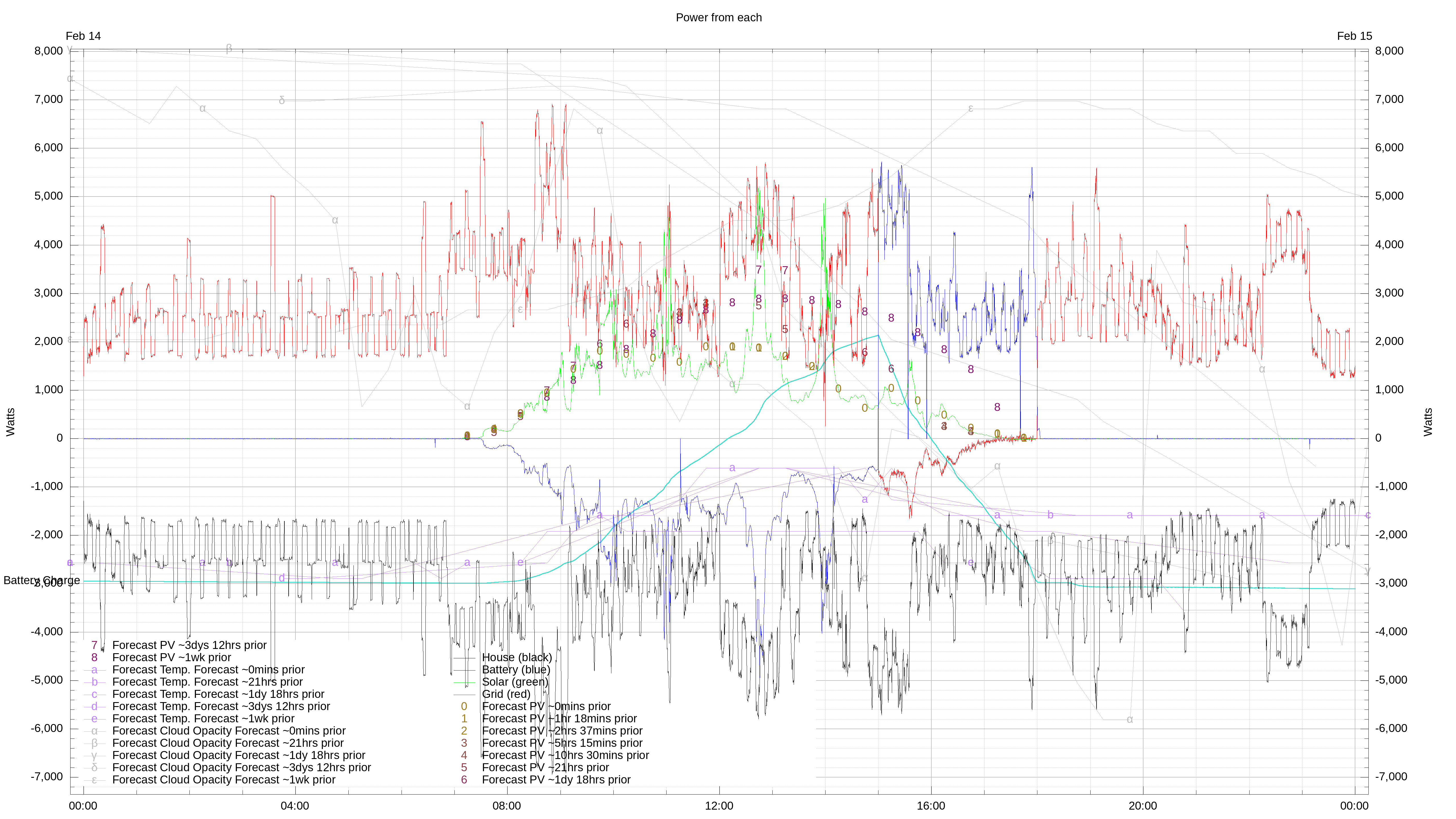
Task: Click the 'Feb 15' date label
Action: (1354, 36)
